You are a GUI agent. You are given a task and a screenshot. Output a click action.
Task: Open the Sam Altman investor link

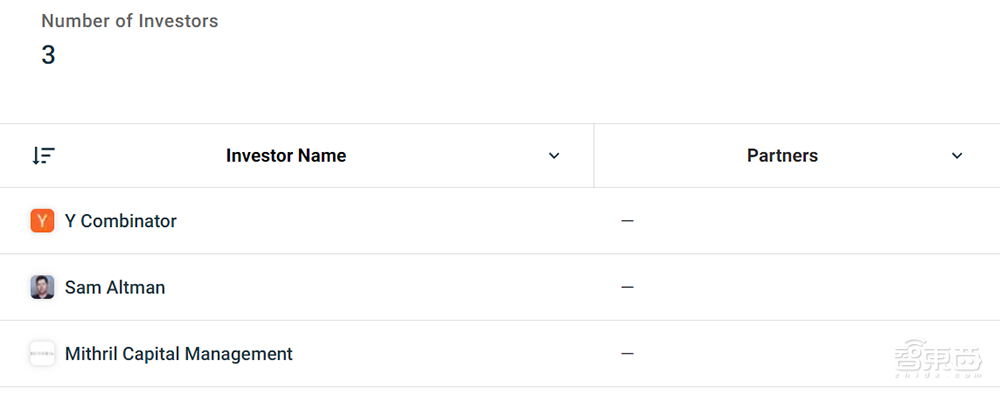tap(115, 287)
